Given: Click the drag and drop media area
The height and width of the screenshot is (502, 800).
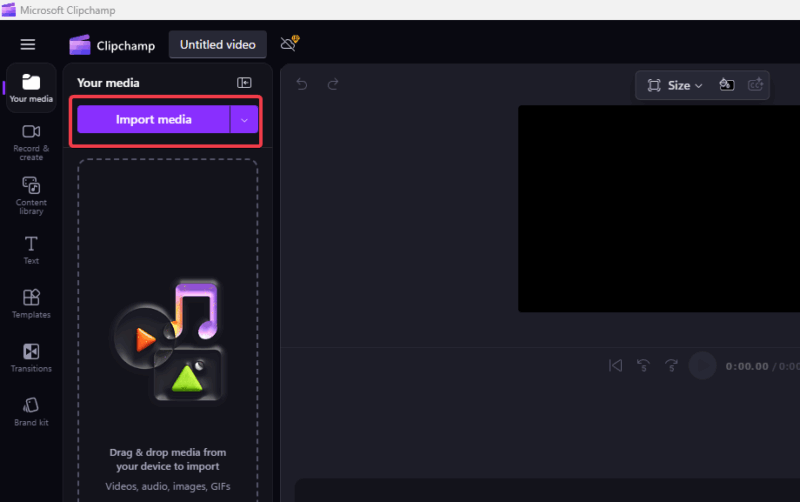Looking at the screenshot, I should [x=168, y=331].
